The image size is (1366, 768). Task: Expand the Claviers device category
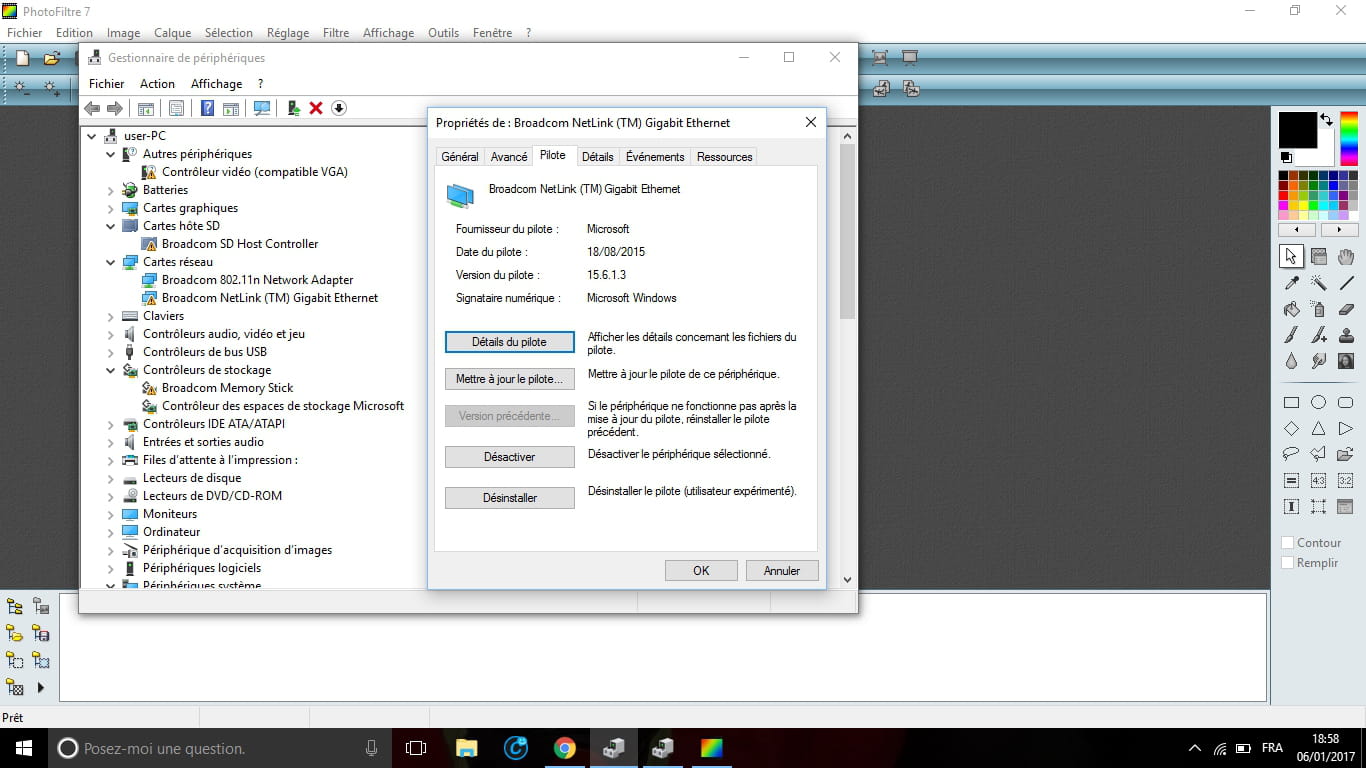(111, 316)
